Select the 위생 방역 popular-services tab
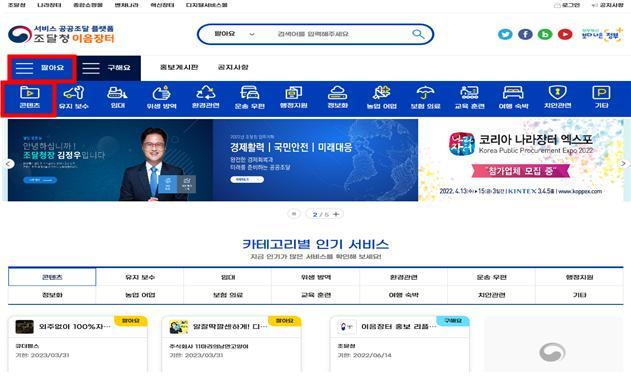The height and width of the screenshot is (377, 631). (316, 277)
